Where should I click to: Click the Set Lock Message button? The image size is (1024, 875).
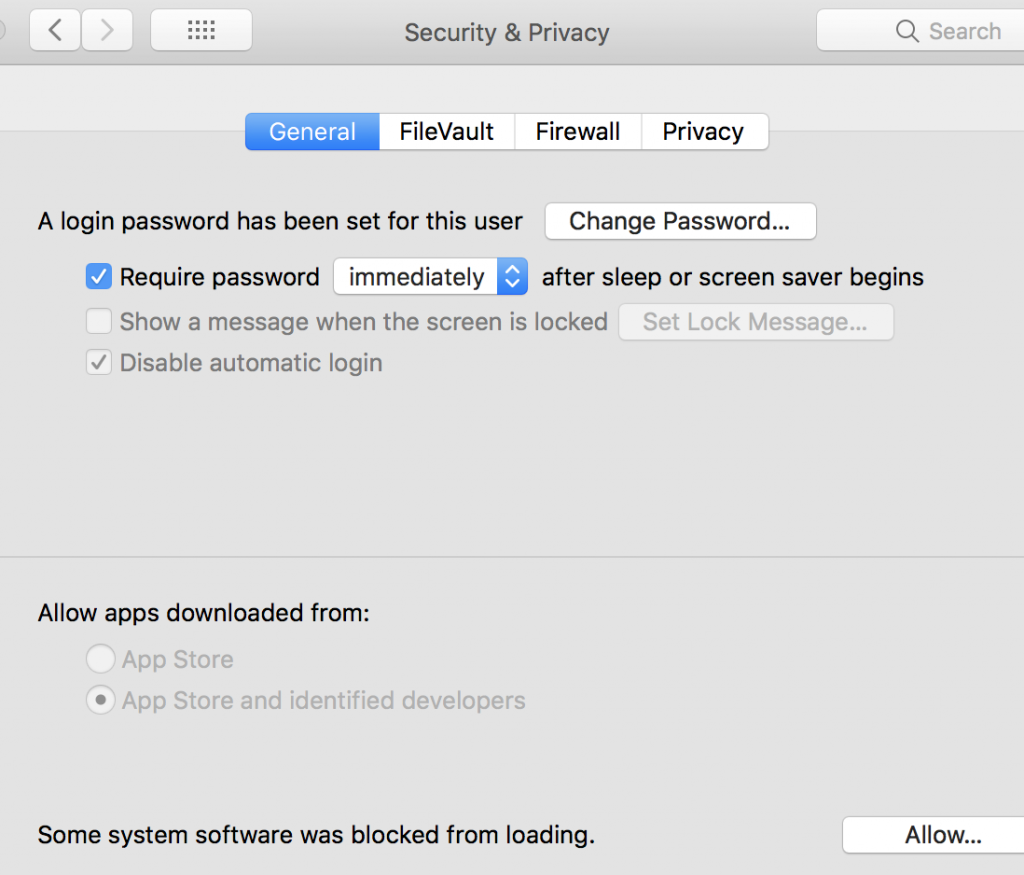coord(756,322)
